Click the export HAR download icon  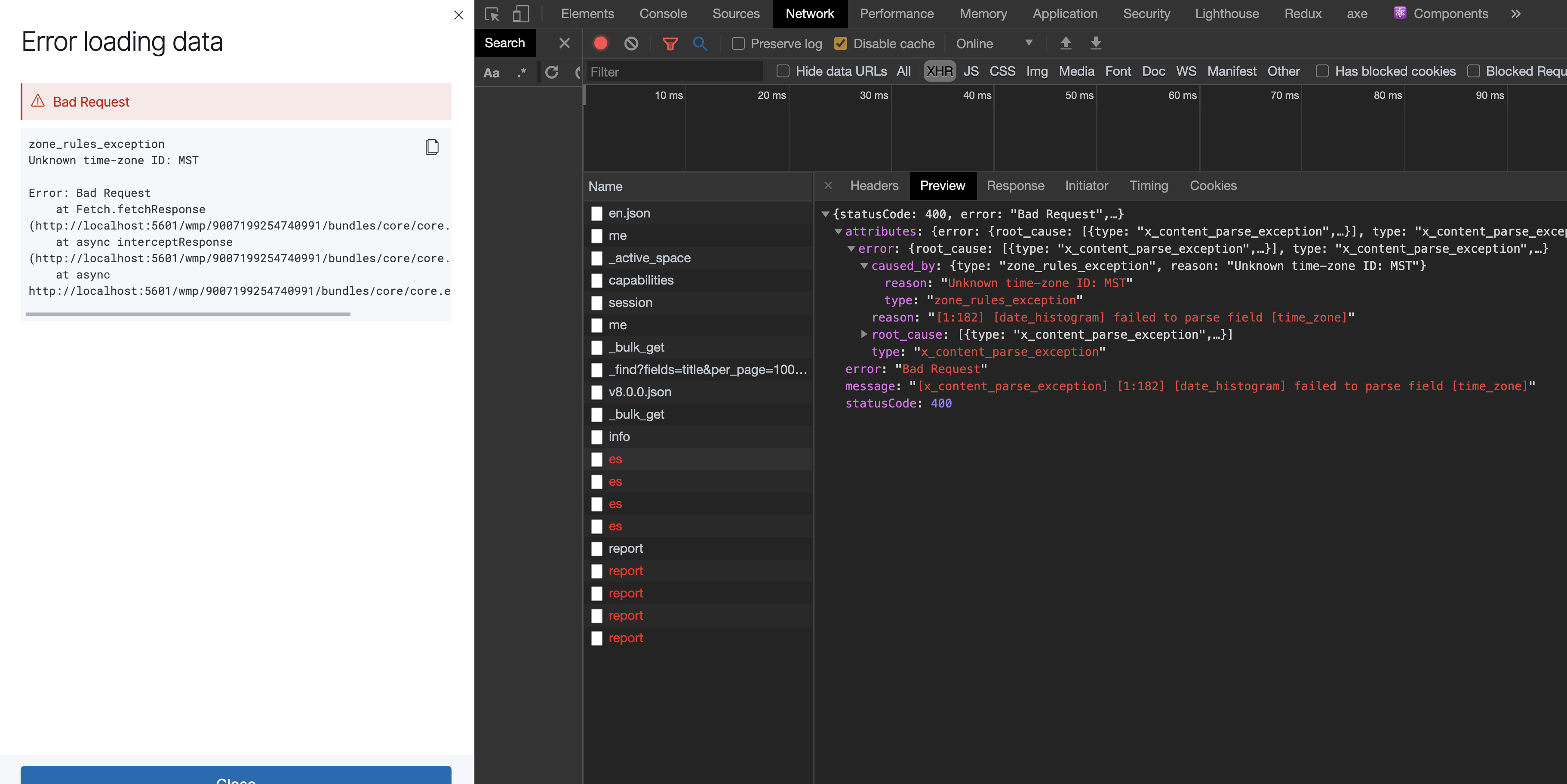coord(1096,43)
